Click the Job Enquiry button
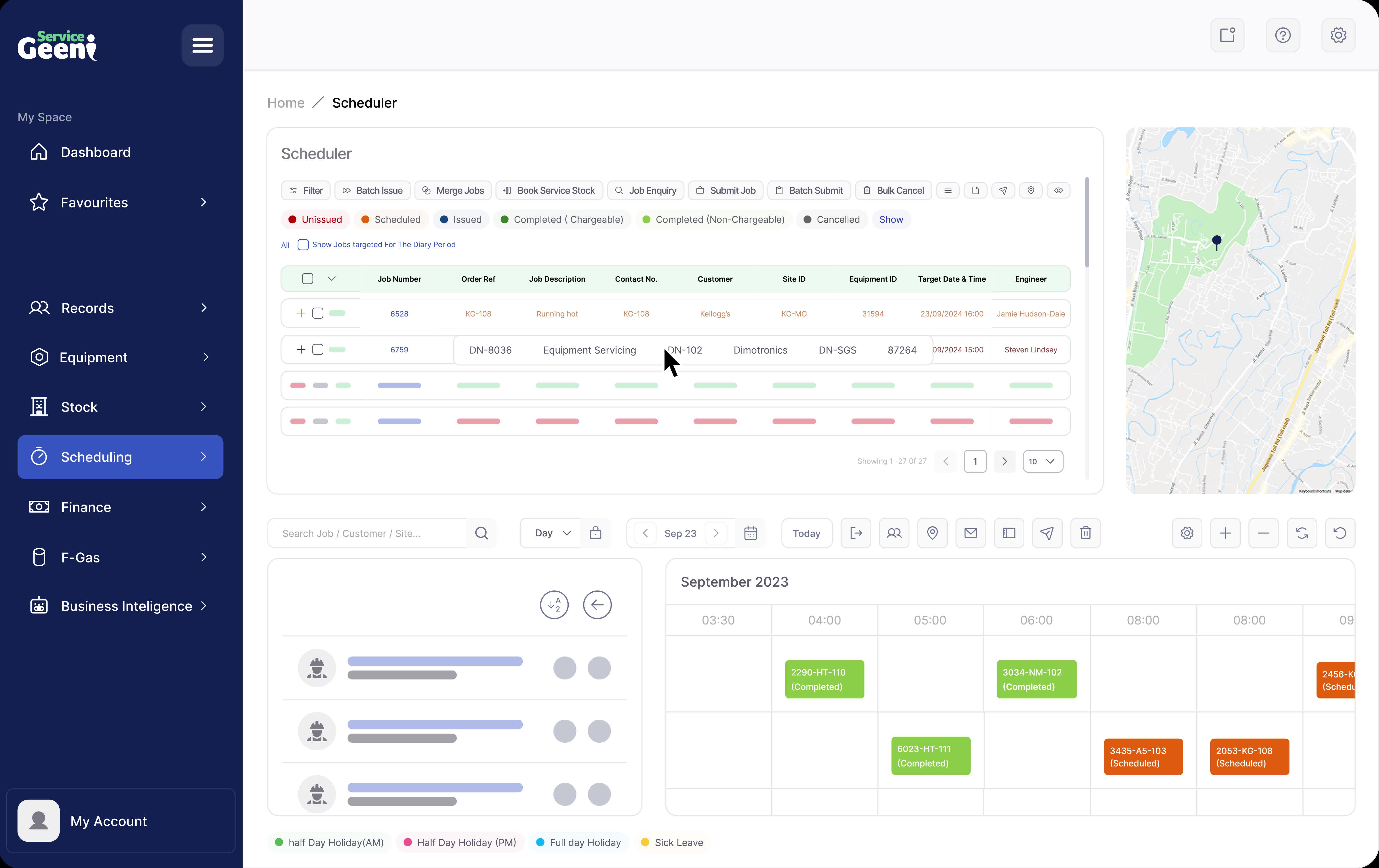Image resolution: width=1379 pixels, height=868 pixels. pyautogui.click(x=645, y=191)
